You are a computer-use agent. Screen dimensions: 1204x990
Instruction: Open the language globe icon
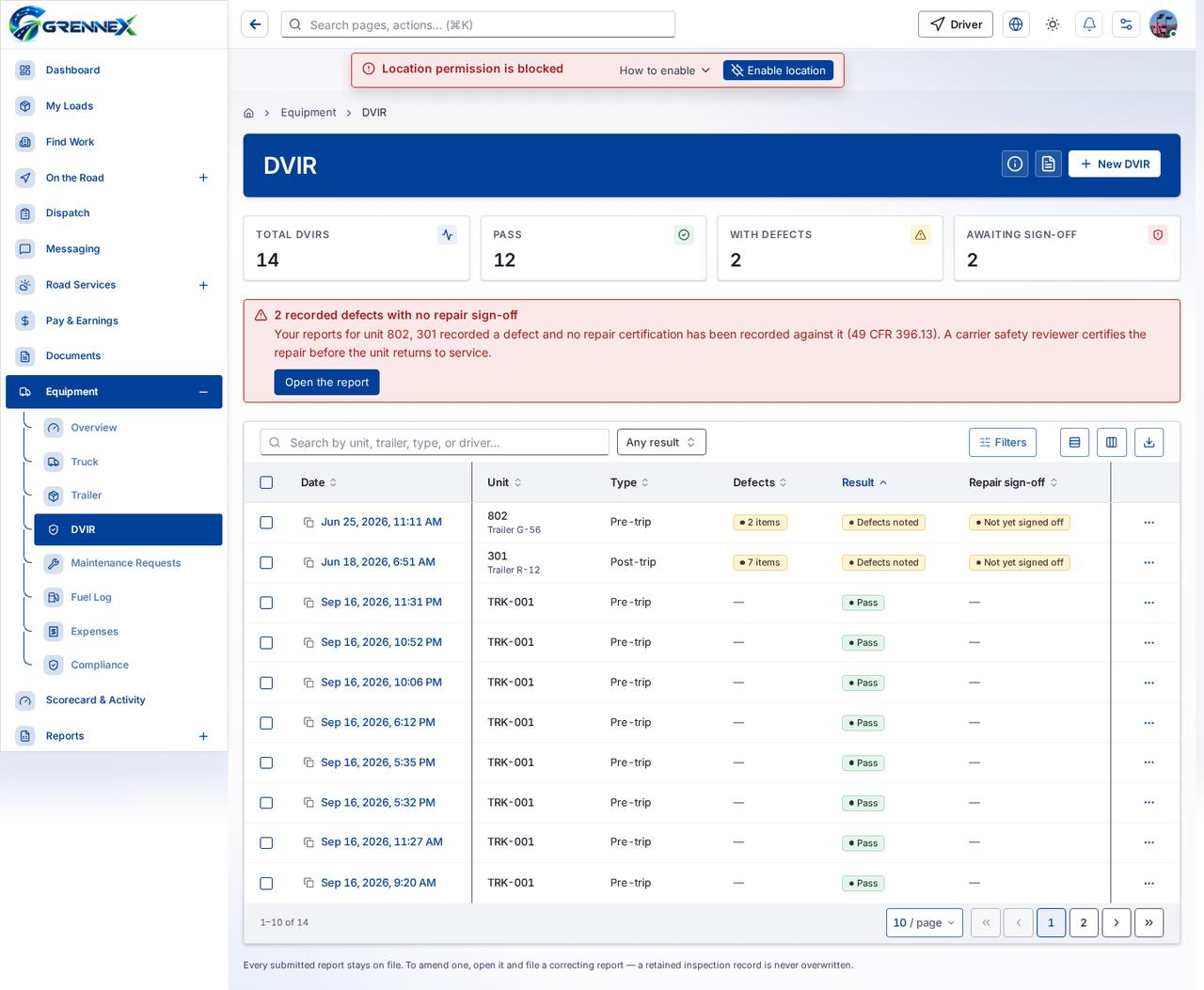1016,24
